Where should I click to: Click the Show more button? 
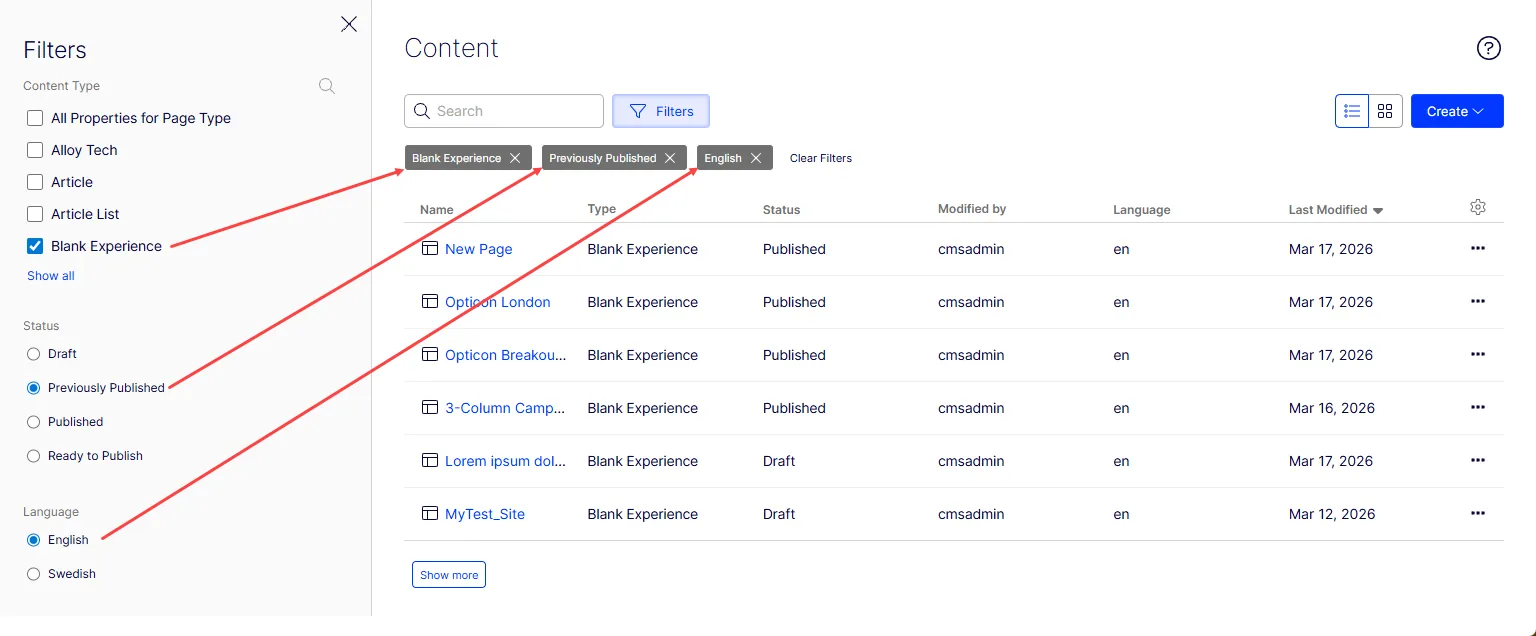(449, 575)
